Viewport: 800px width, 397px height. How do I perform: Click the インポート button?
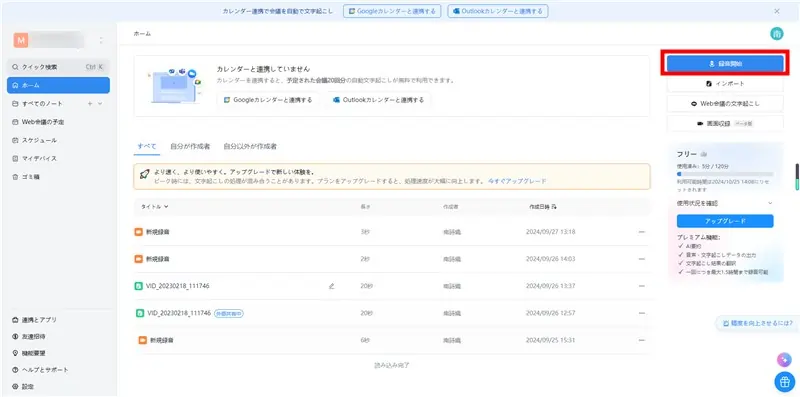pyautogui.click(x=725, y=83)
